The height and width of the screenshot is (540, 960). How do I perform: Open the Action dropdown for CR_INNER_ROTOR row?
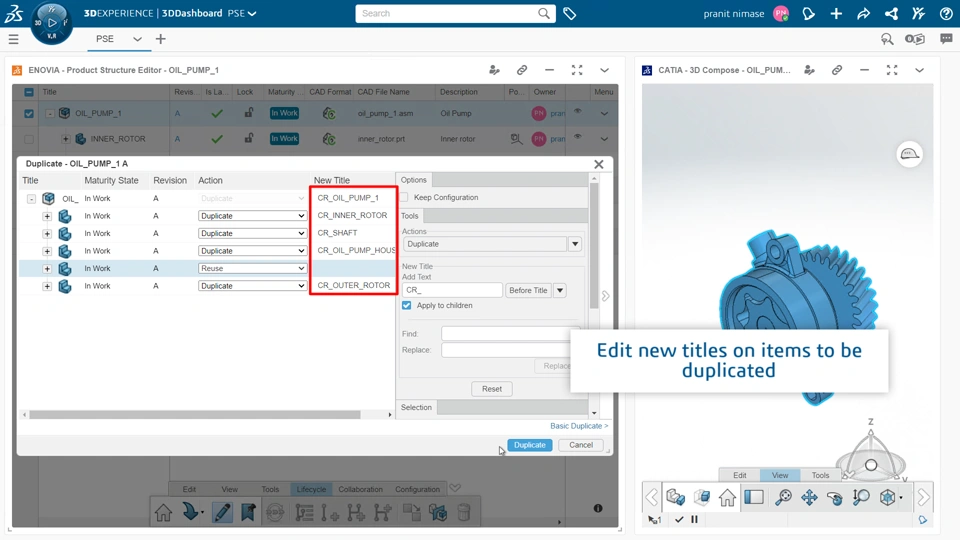(252, 216)
